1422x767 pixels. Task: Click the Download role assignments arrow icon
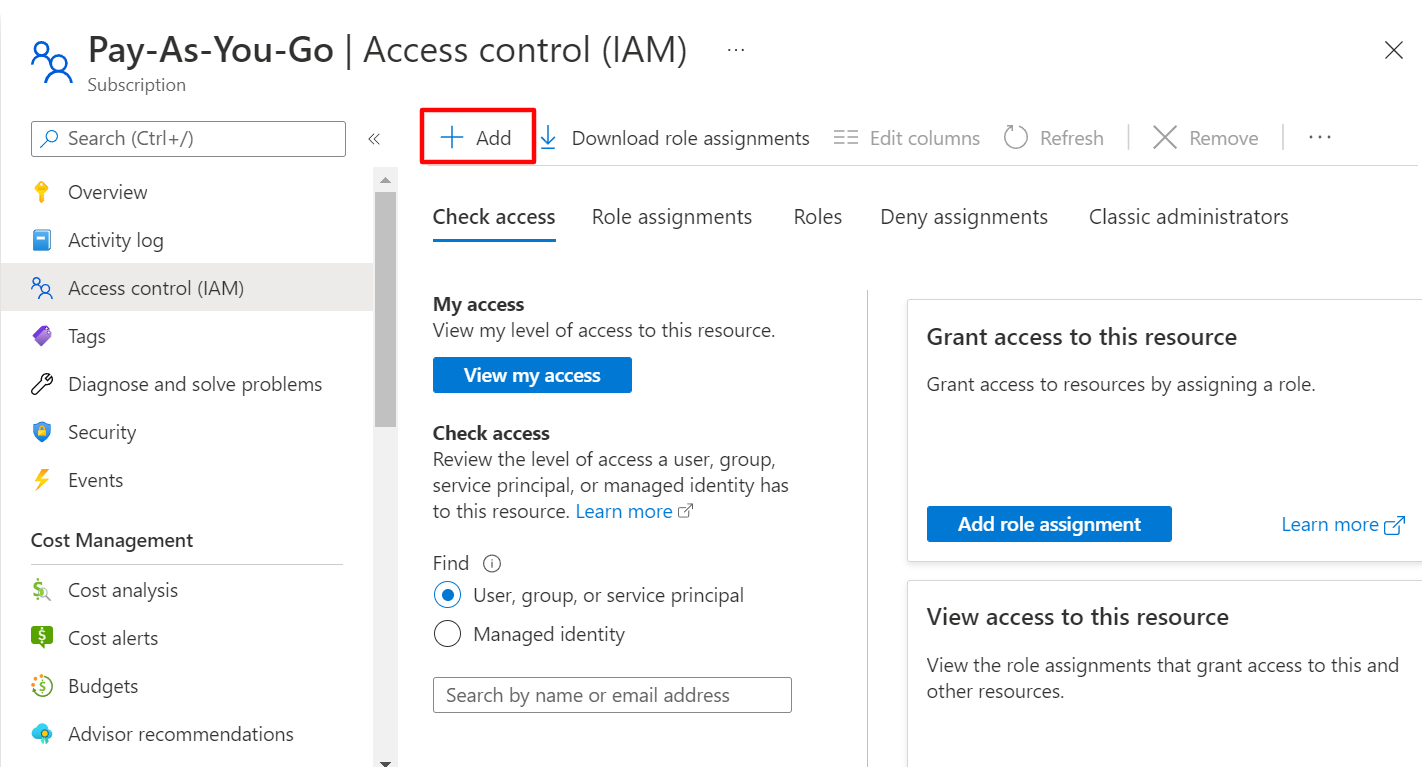coord(548,138)
